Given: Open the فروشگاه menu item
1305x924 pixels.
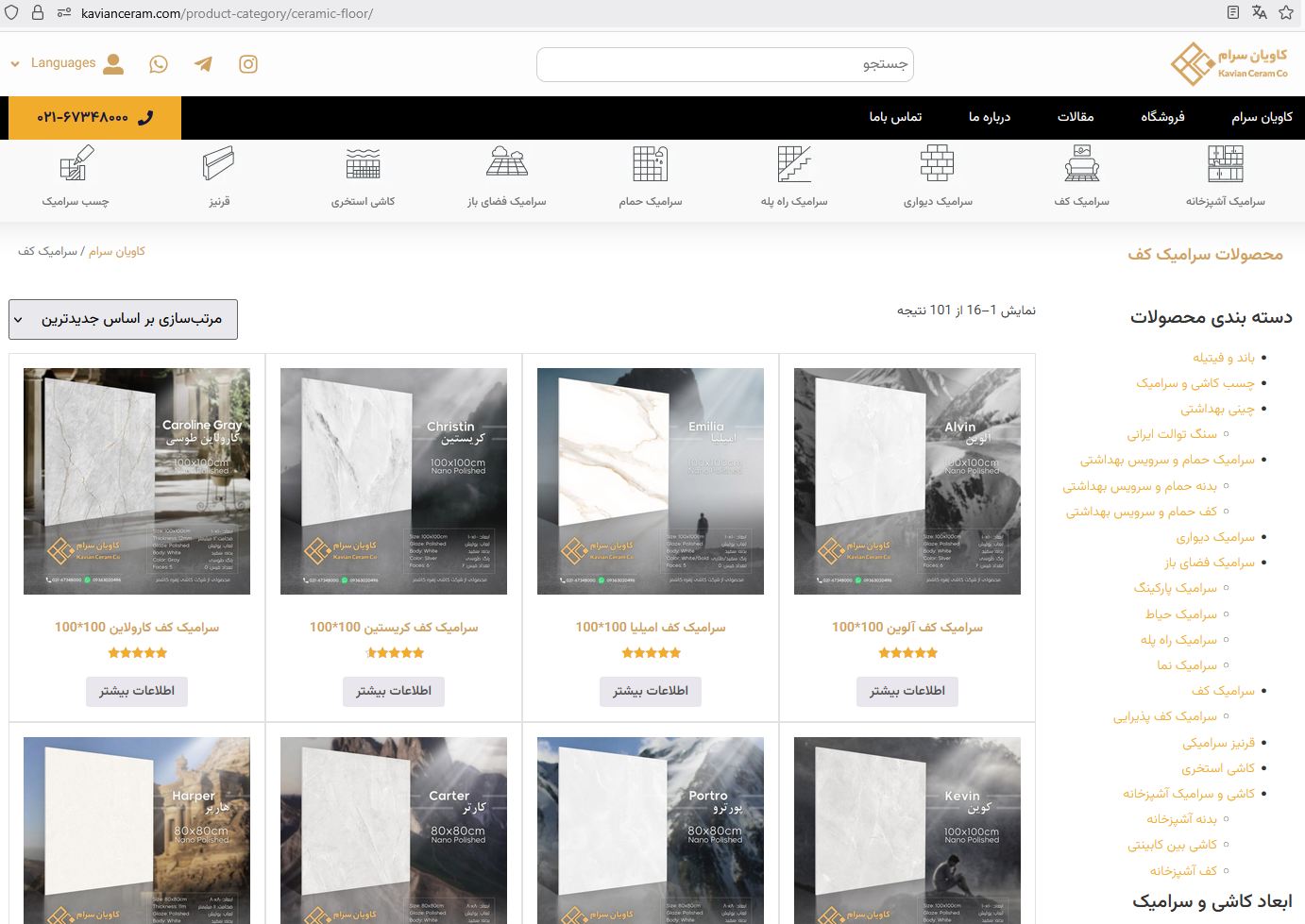Looking at the screenshot, I should pos(1162,117).
